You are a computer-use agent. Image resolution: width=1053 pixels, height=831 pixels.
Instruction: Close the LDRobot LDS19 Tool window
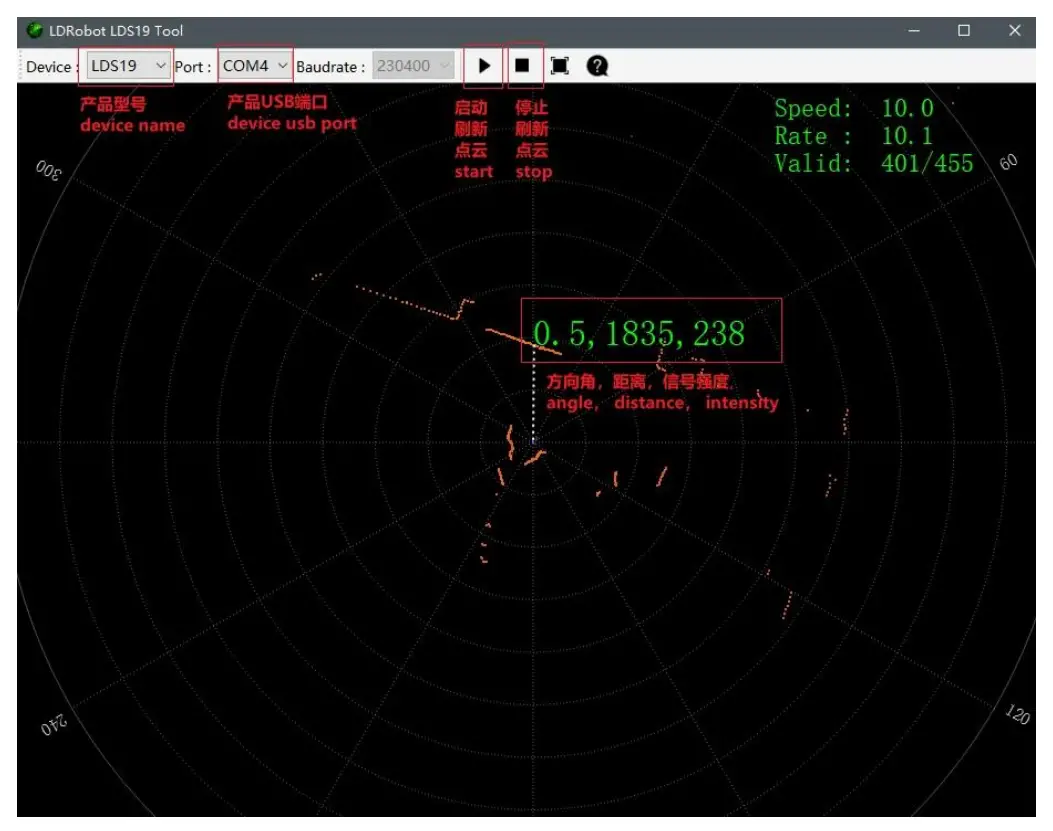pos(1015,31)
